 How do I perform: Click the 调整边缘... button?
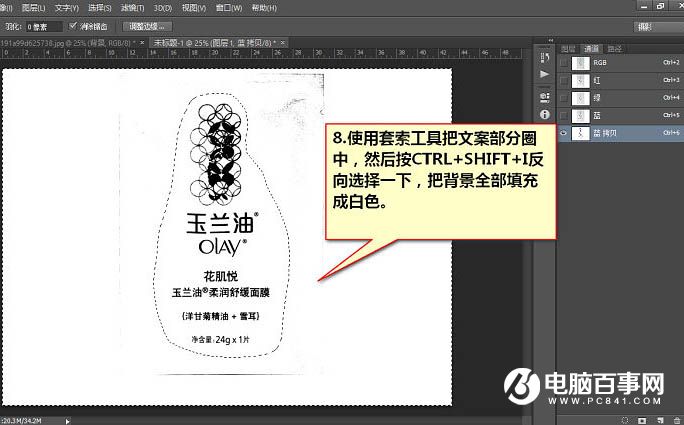click(147, 27)
